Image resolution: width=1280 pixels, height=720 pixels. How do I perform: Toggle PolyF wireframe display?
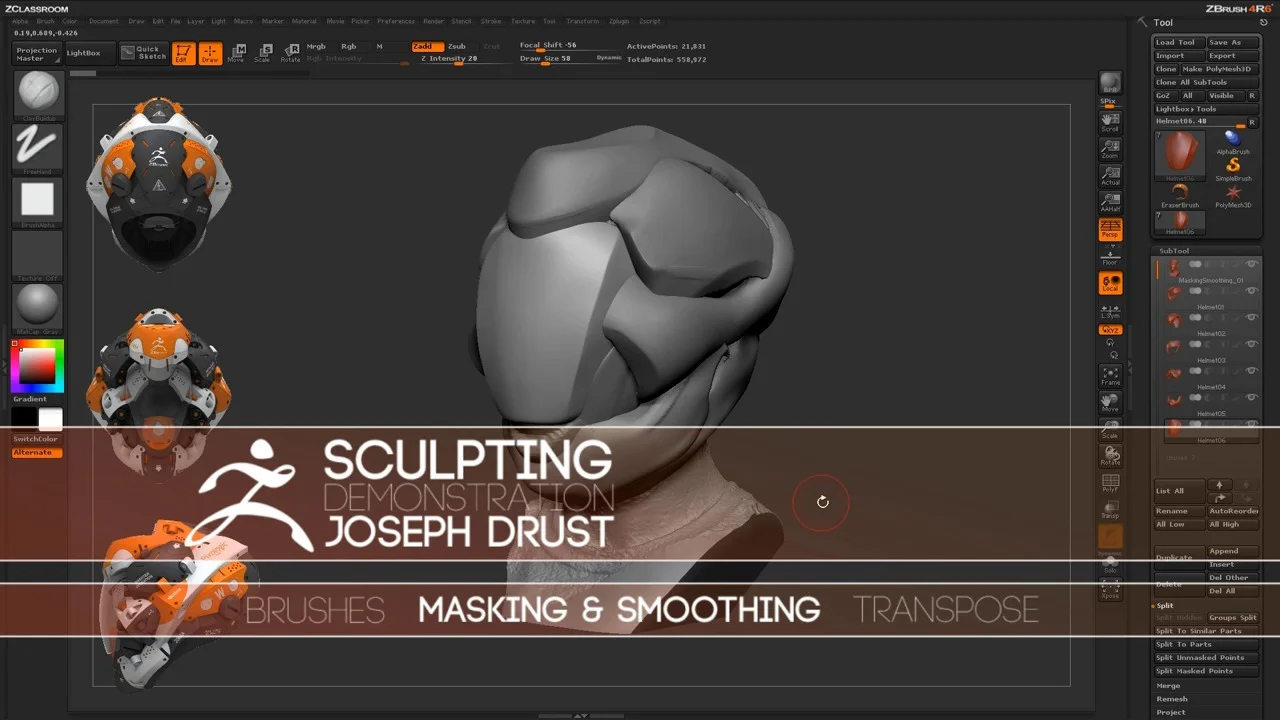pos(1110,482)
